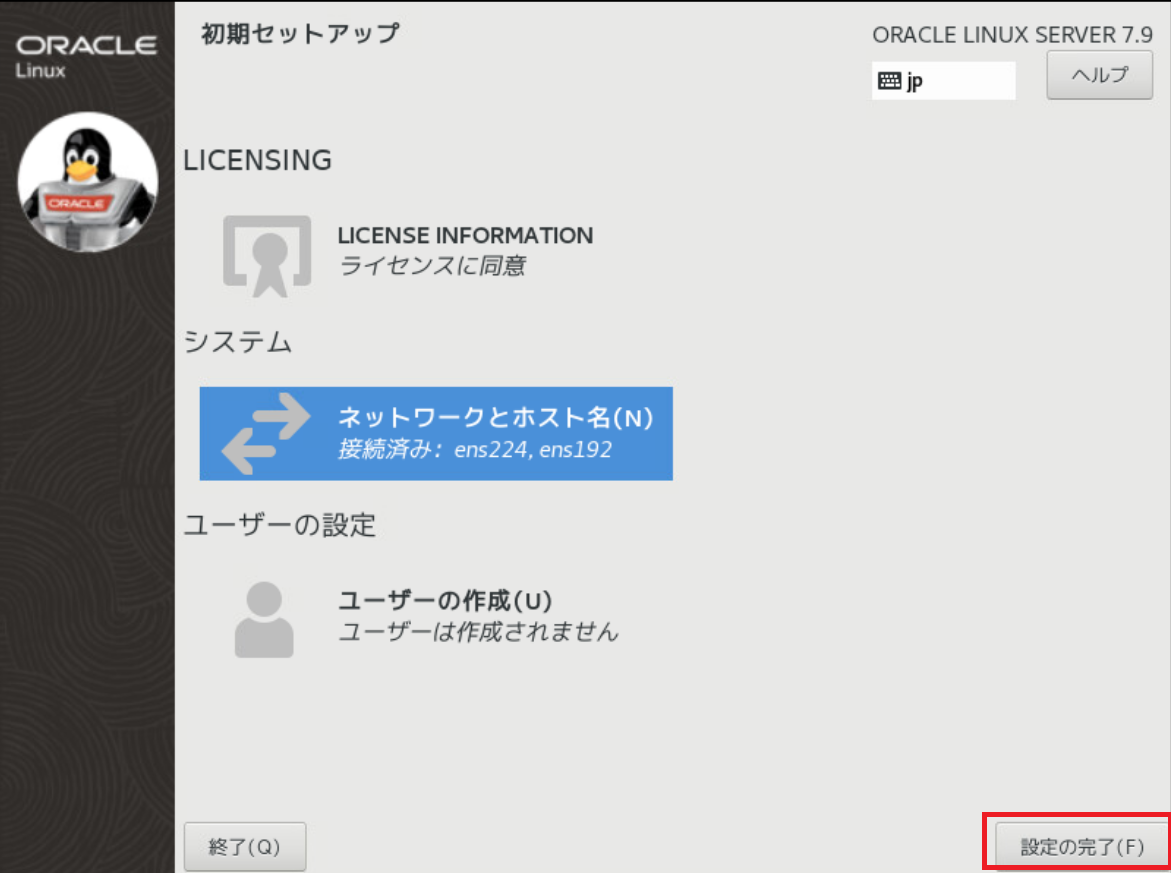Click the keyboard icon beside jp
1171x873 pixels.
(889, 81)
